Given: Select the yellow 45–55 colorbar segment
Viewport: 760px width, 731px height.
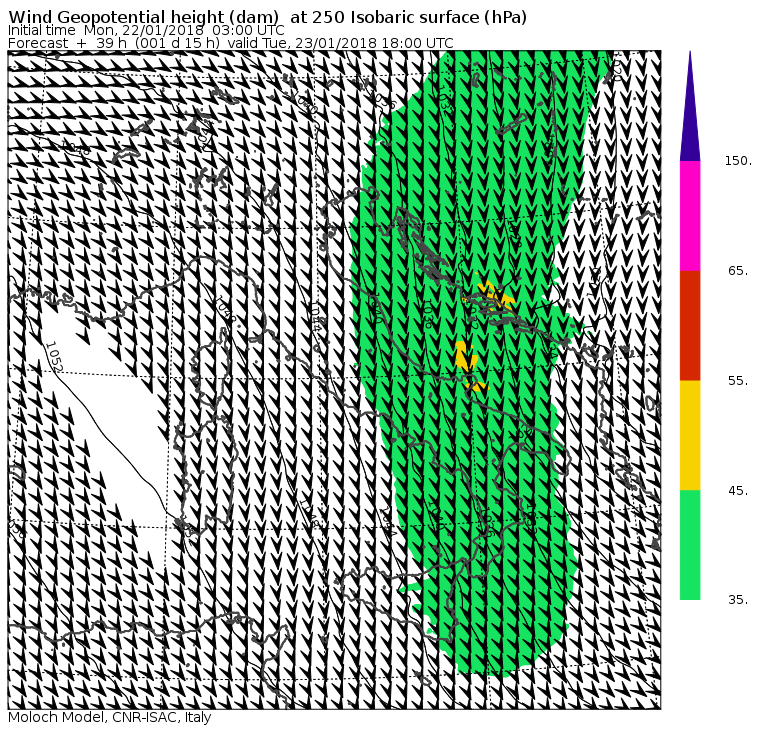Looking at the screenshot, I should (x=690, y=435).
